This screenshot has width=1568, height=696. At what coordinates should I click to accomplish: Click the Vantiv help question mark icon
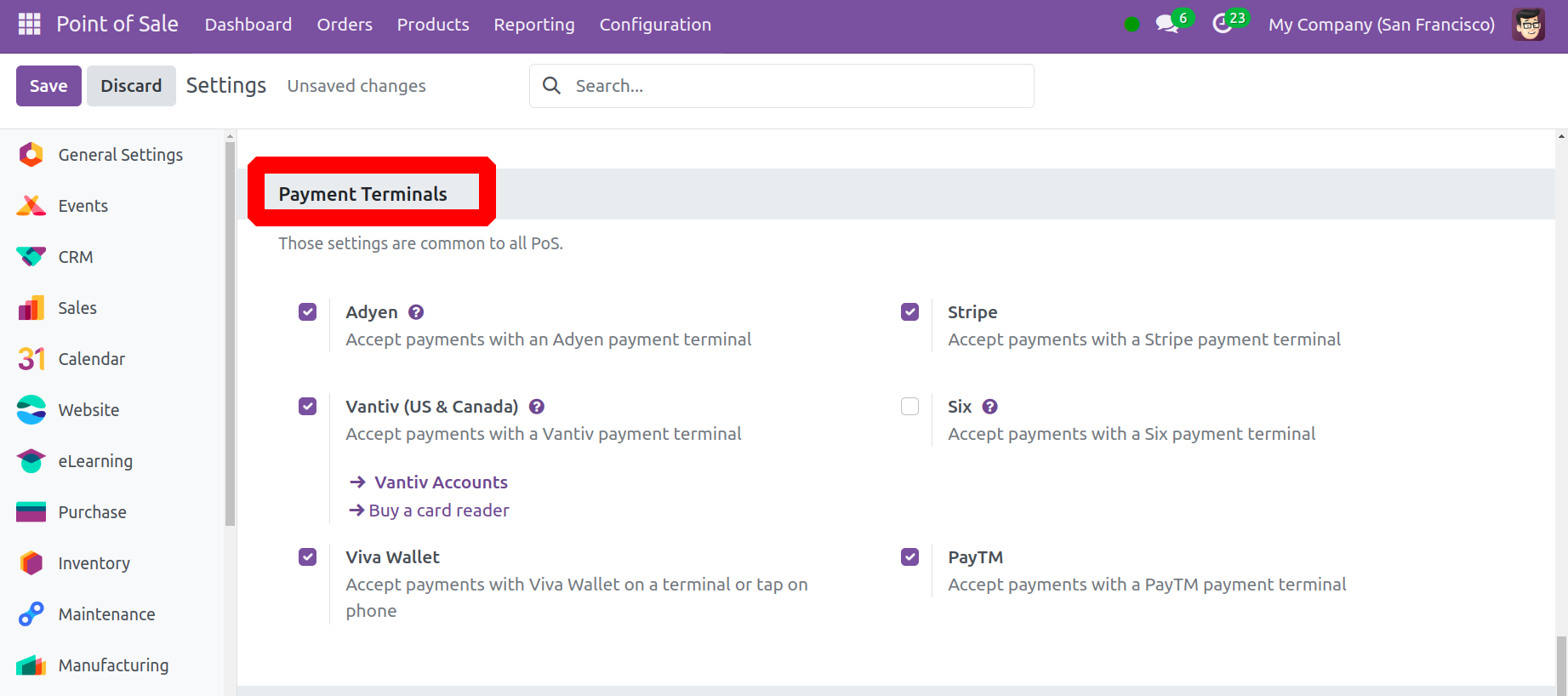pyautogui.click(x=537, y=407)
